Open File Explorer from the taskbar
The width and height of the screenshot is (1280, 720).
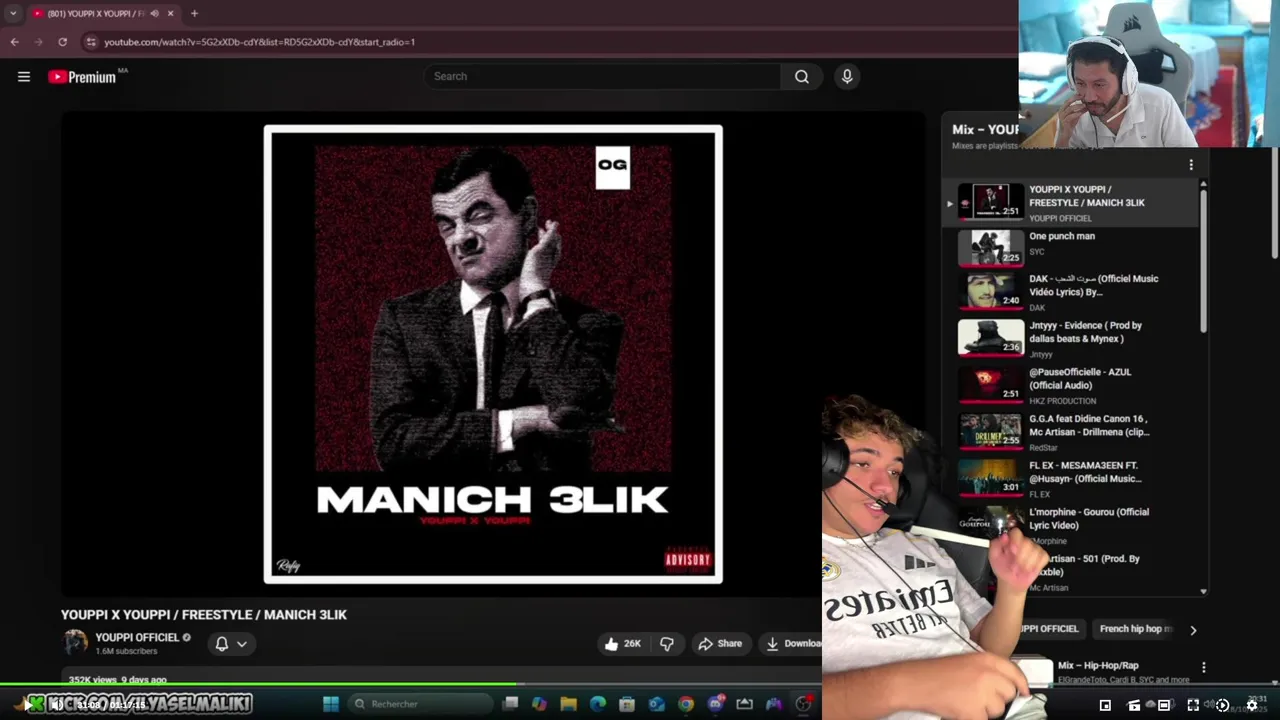(569, 704)
